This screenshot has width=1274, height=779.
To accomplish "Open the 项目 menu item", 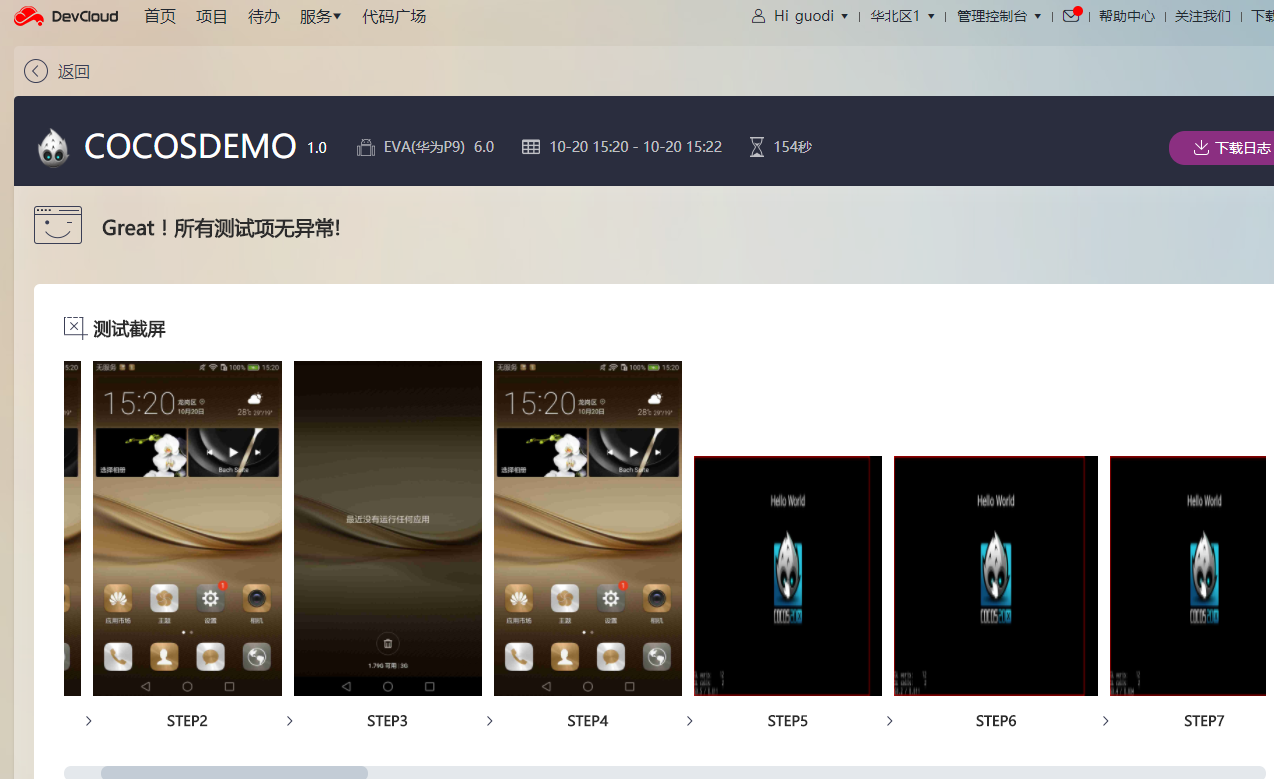I will click(212, 16).
